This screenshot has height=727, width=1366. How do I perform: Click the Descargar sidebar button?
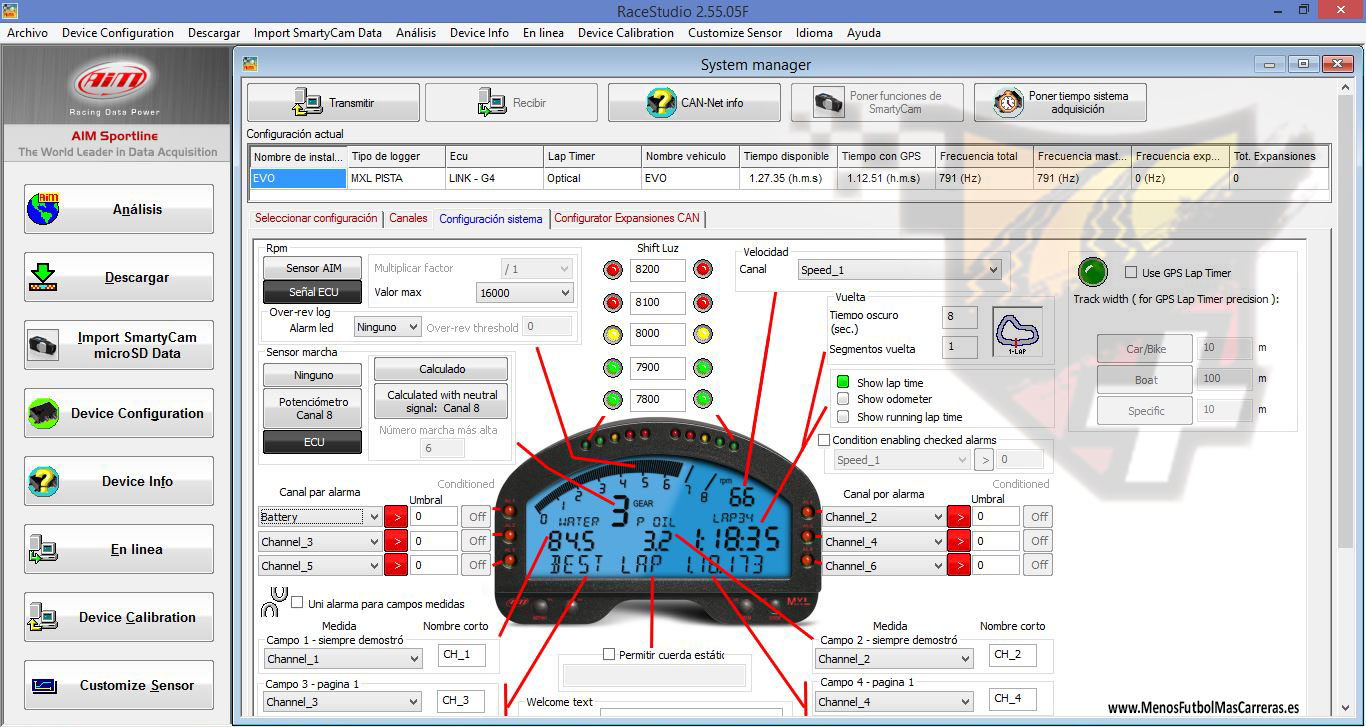click(x=118, y=277)
